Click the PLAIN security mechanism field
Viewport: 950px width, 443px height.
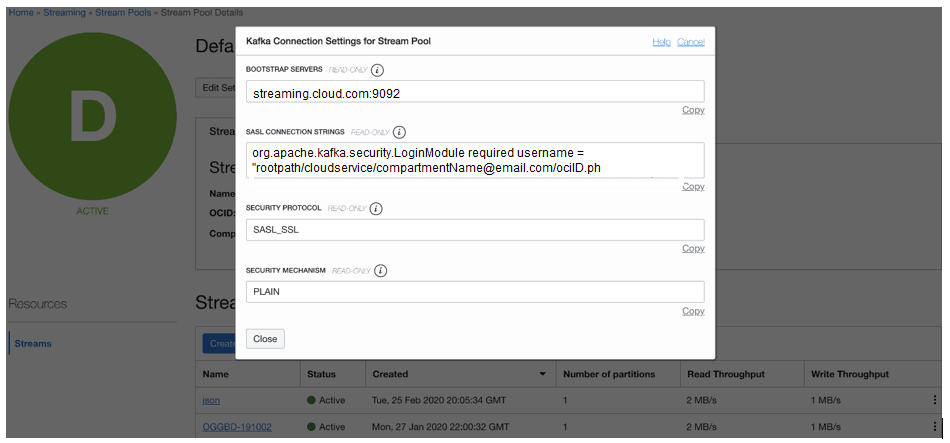point(475,291)
